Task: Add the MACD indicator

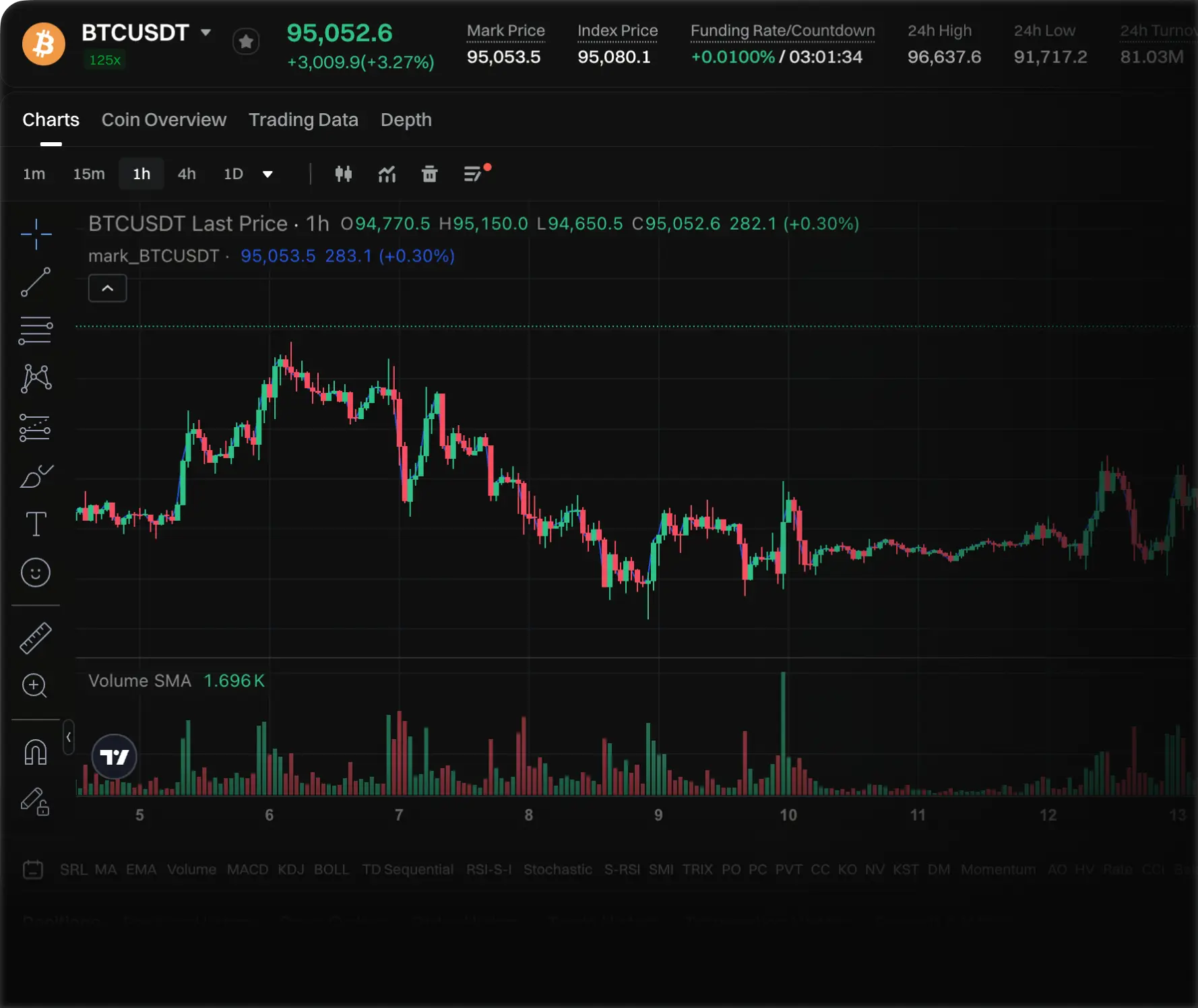Action: coord(247,870)
